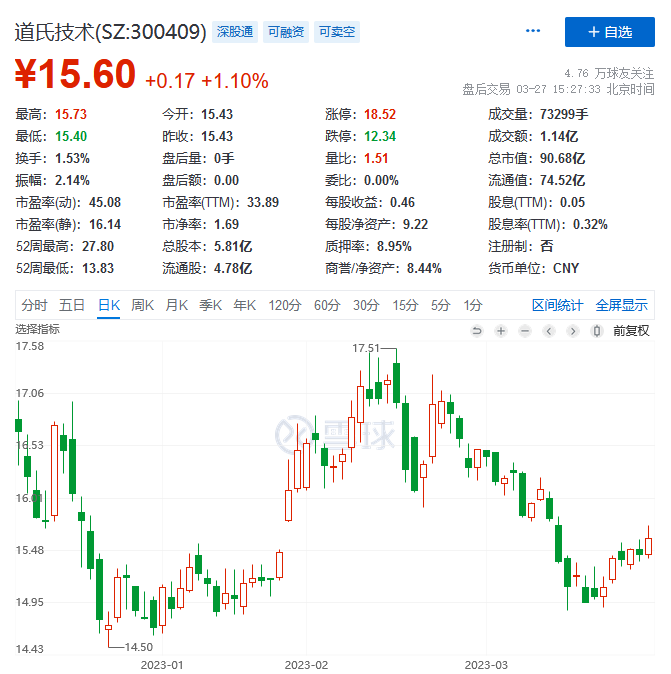Open 全屏显示 fullscreen link

(x=622, y=305)
